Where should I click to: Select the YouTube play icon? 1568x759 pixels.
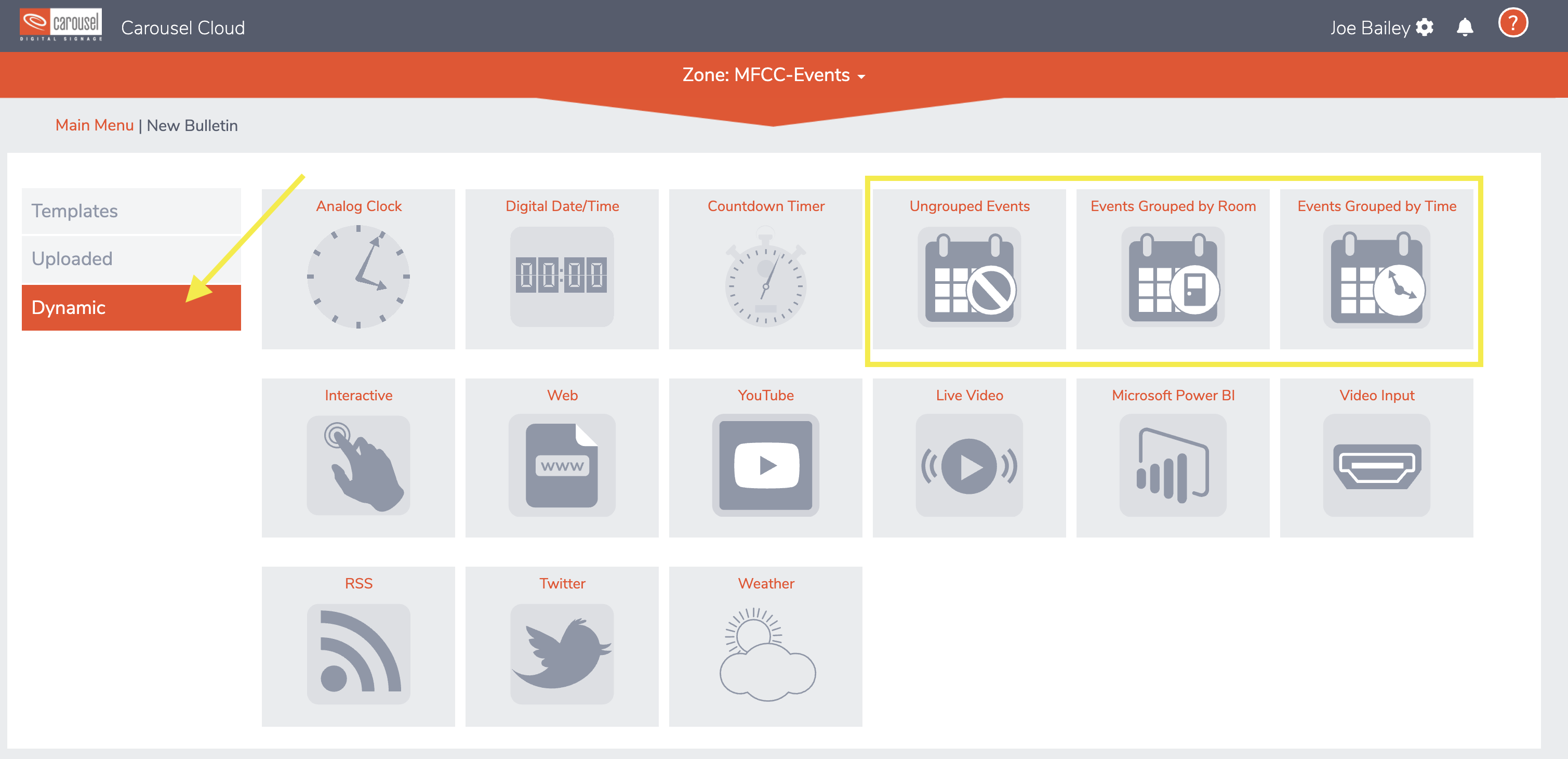765,465
